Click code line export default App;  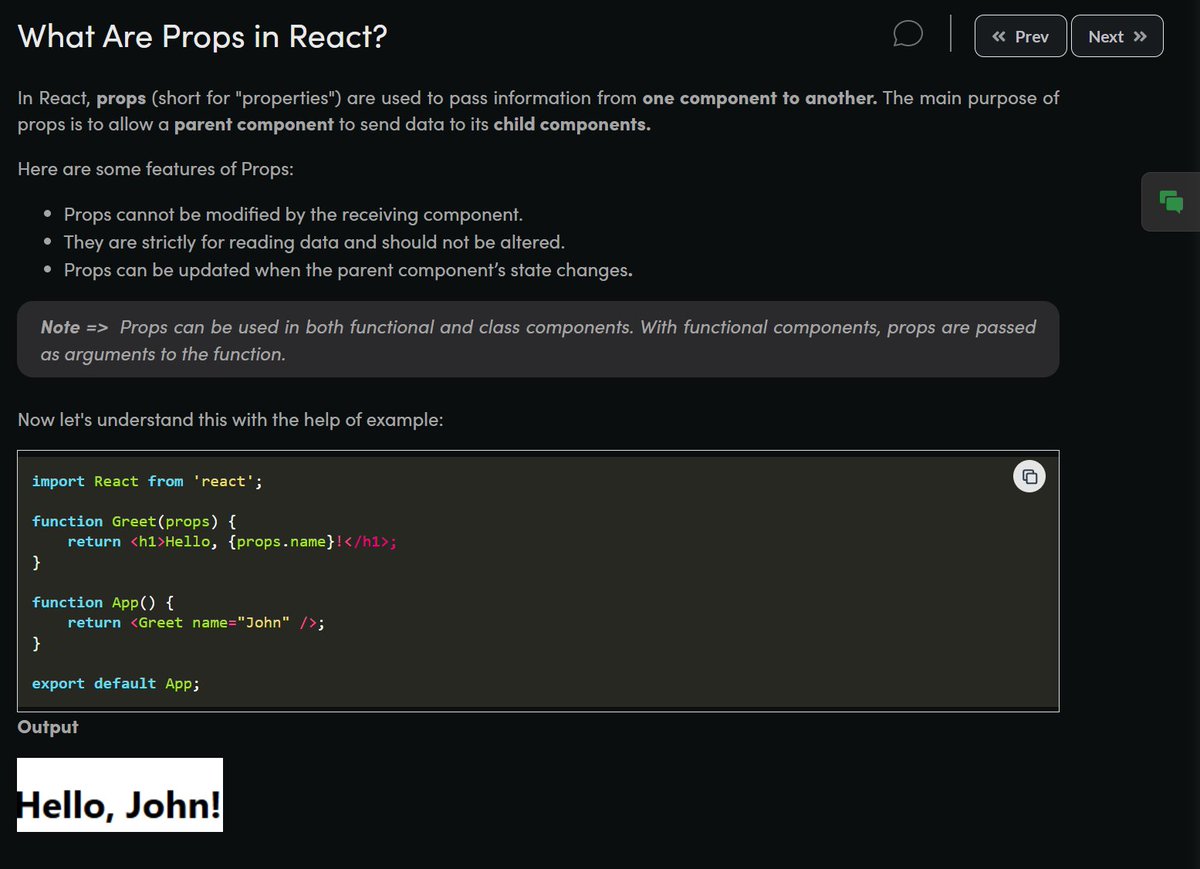point(116,683)
